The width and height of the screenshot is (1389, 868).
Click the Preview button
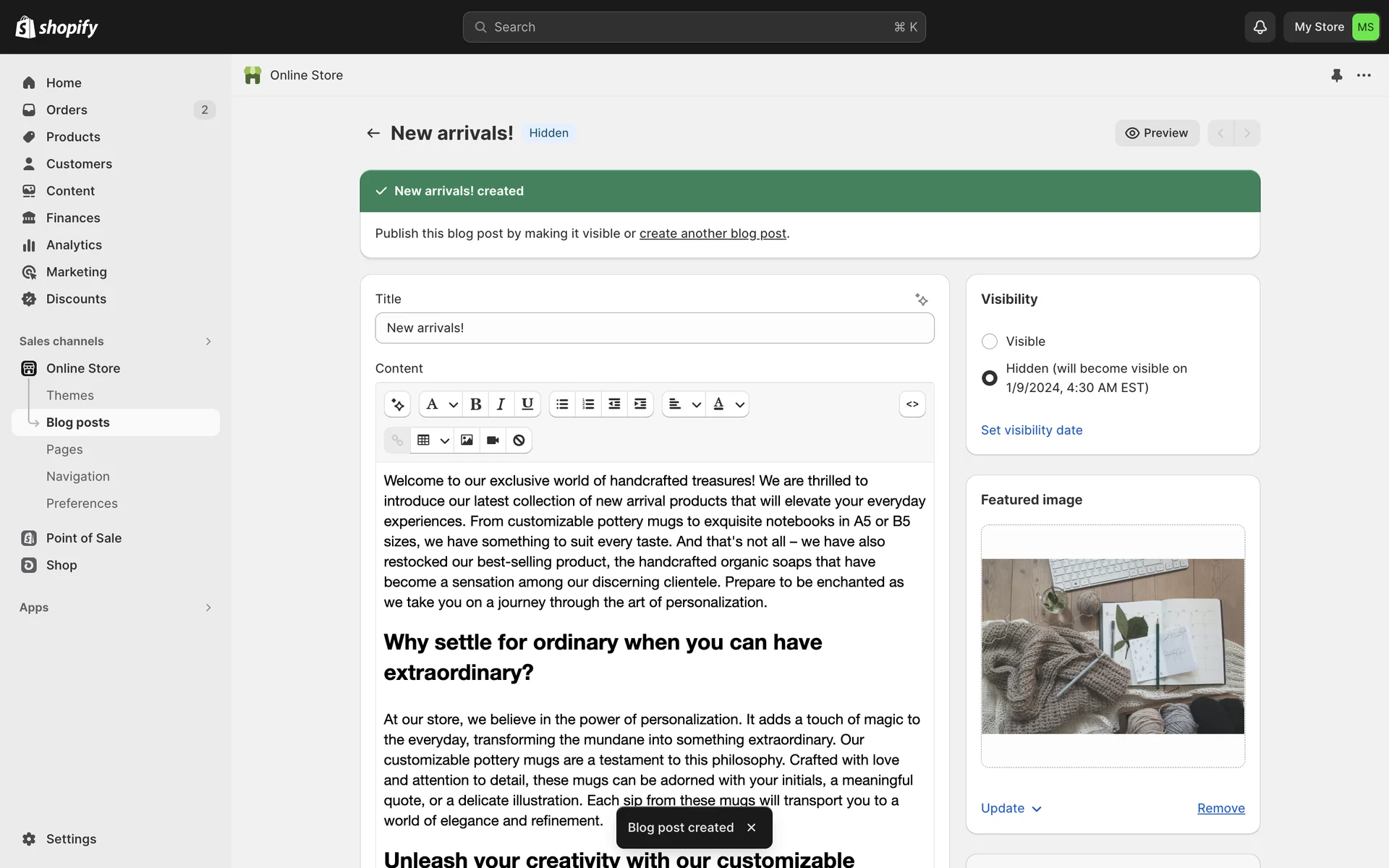[x=1156, y=133]
